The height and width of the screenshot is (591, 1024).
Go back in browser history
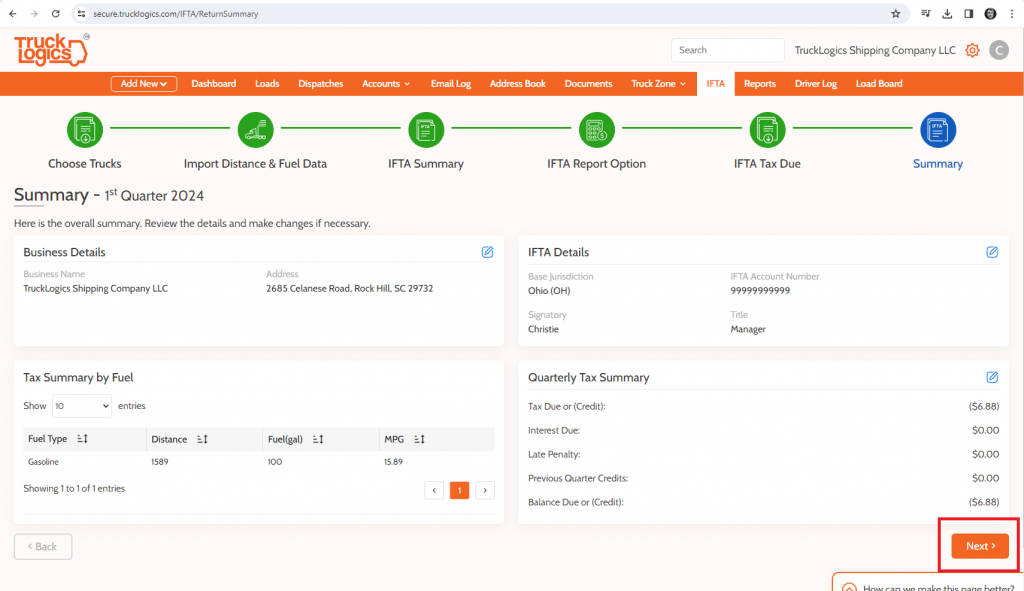point(12,14)
